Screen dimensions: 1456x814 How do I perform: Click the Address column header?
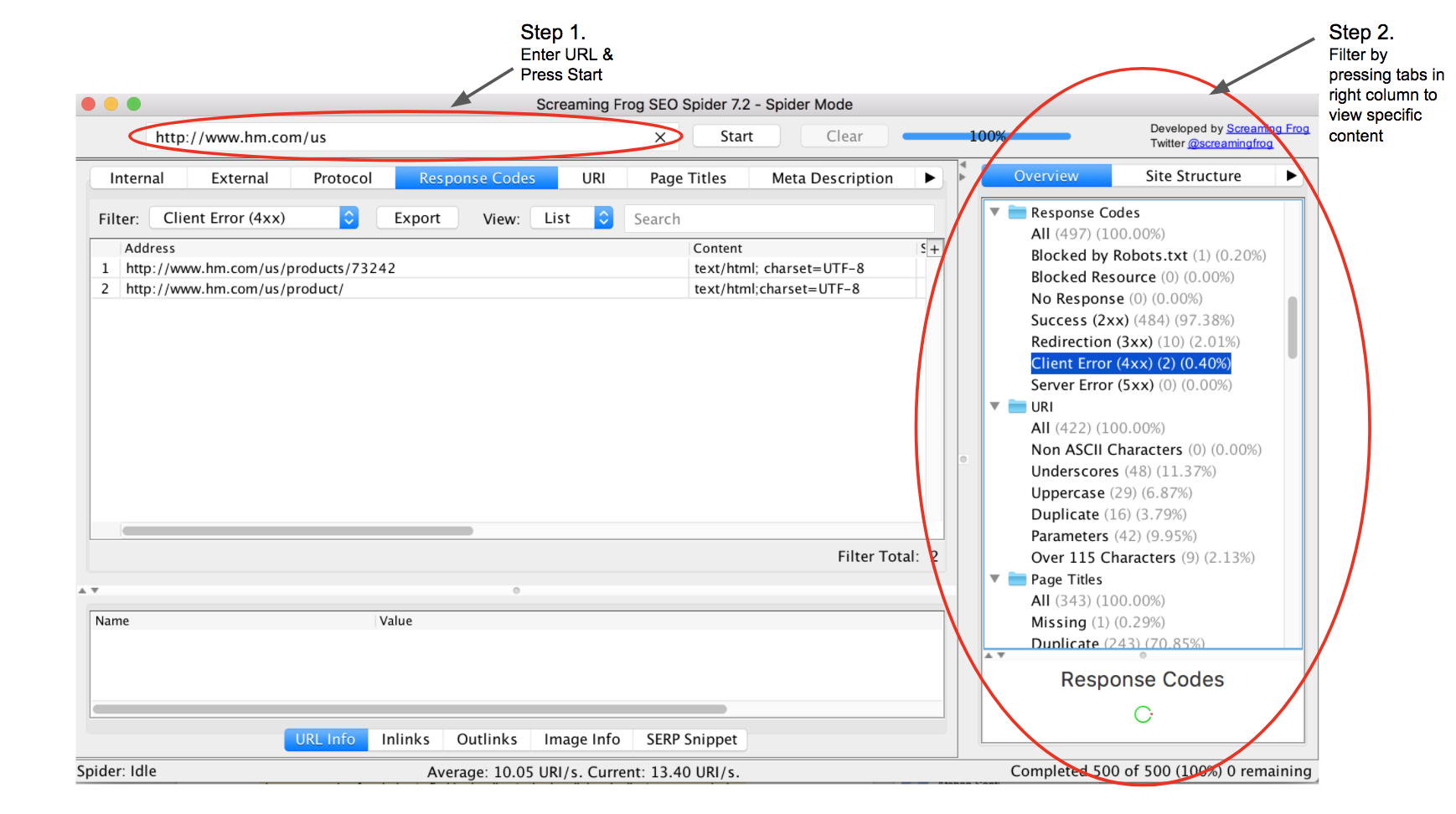tap(405, 248)
